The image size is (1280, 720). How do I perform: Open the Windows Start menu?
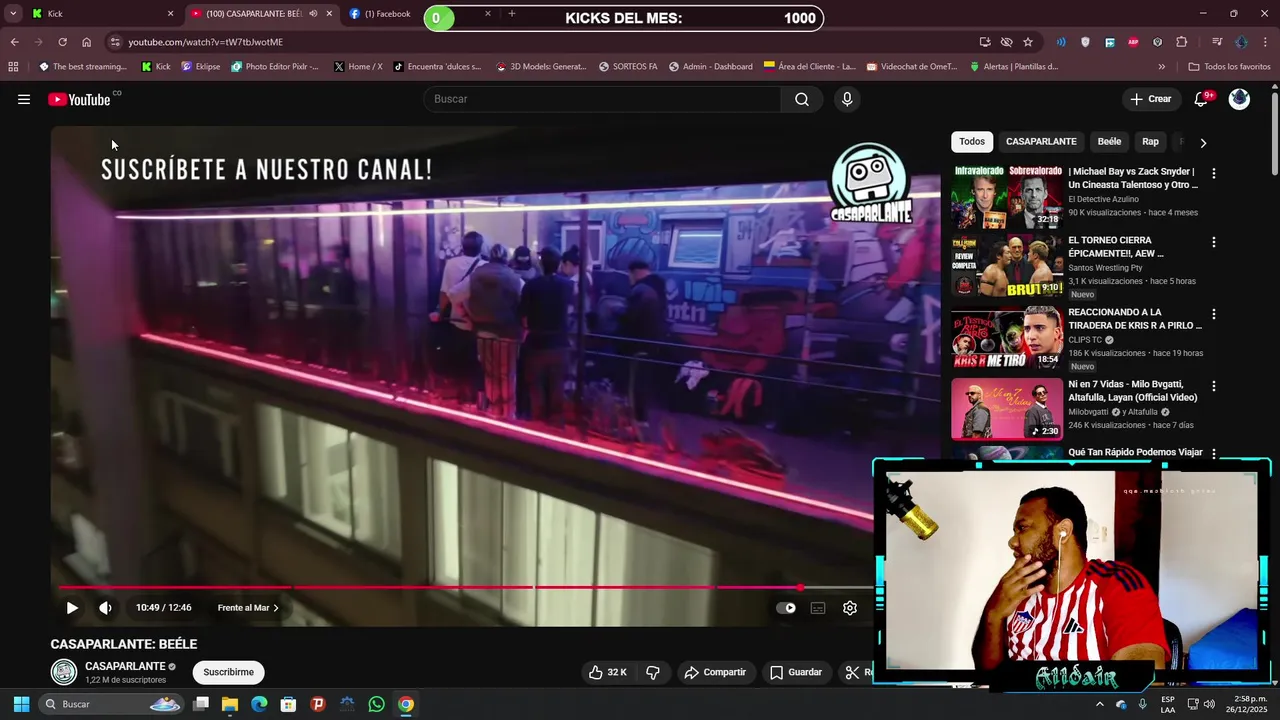(x=21, y=704)
